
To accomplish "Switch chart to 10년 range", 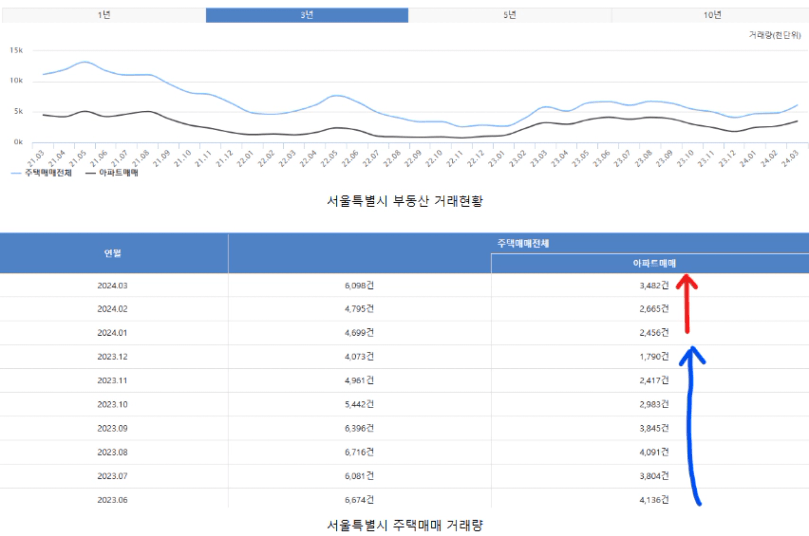I will [x=712, y=15].
